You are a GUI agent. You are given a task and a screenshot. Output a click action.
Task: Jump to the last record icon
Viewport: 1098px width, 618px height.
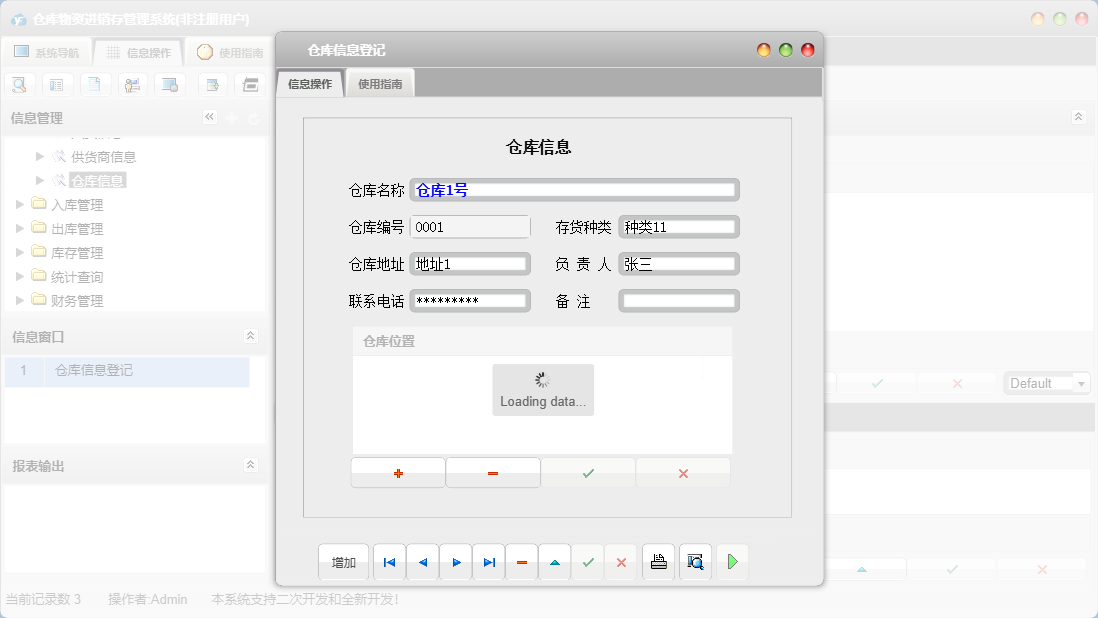[x=488, y=561]
